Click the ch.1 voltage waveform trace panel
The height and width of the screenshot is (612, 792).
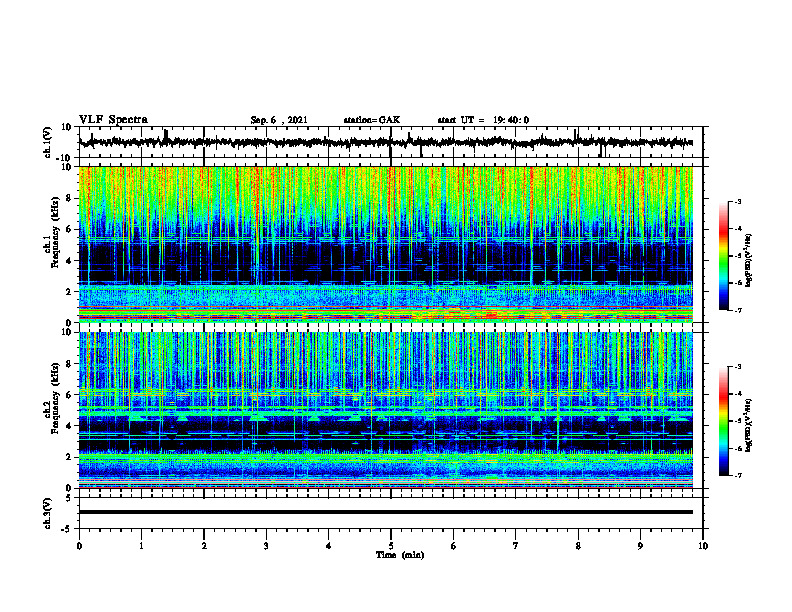pyautogui.click(x=391, y=142)
